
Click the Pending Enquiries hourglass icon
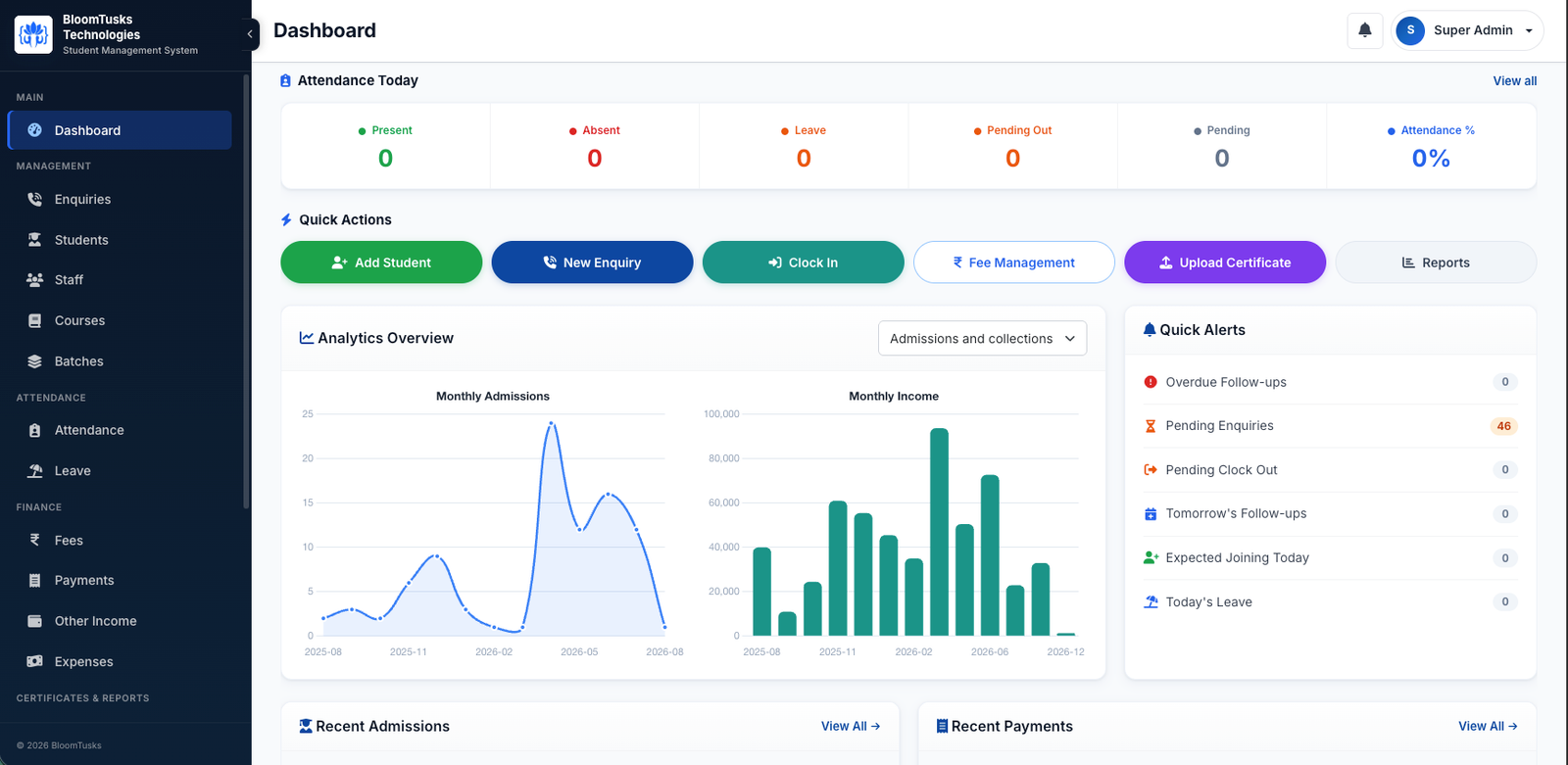(1151, 426)
